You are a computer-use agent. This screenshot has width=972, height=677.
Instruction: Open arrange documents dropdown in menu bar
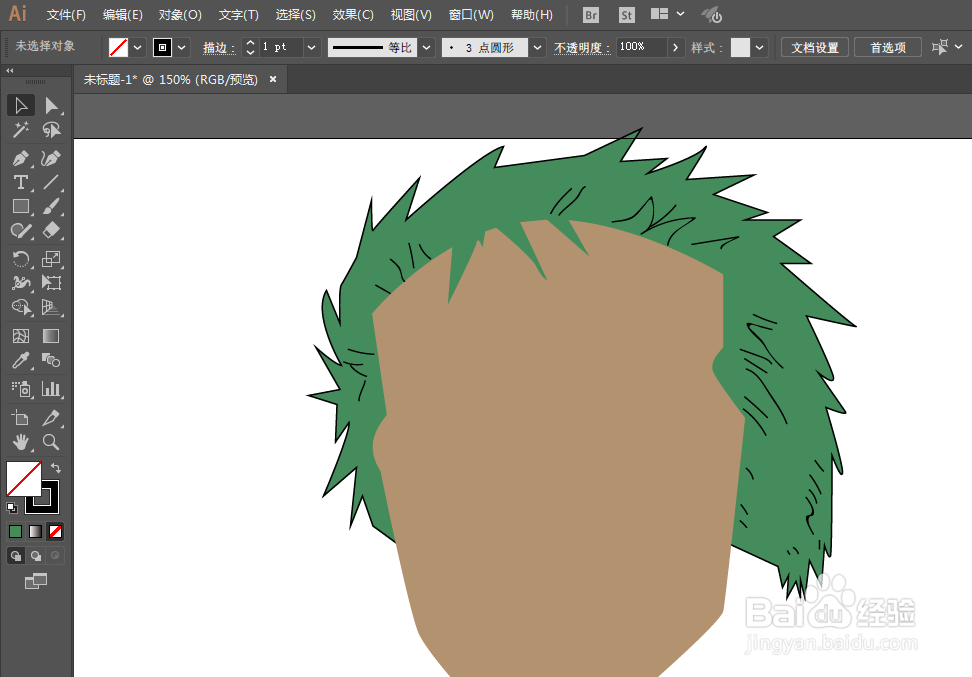click(x=668, y=14)
